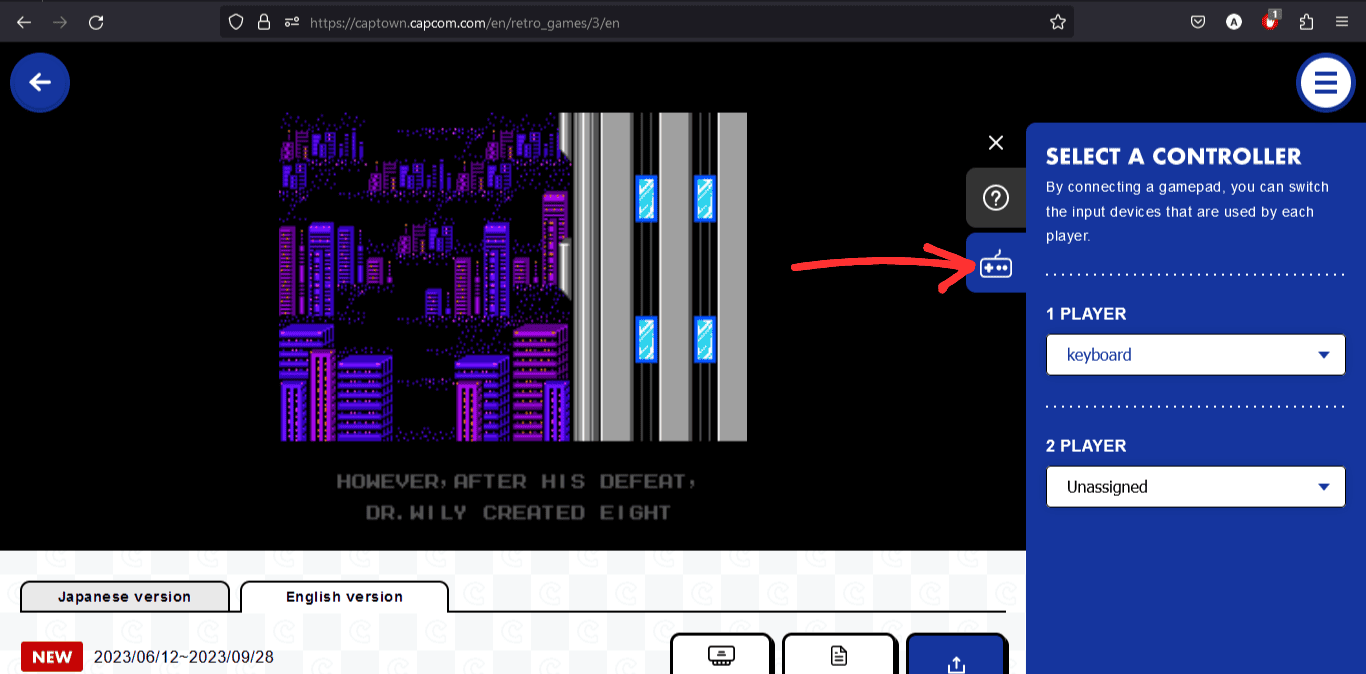Click the address bar URL
This screenshot has width=1366, height=674.
(x=465, y=22)
